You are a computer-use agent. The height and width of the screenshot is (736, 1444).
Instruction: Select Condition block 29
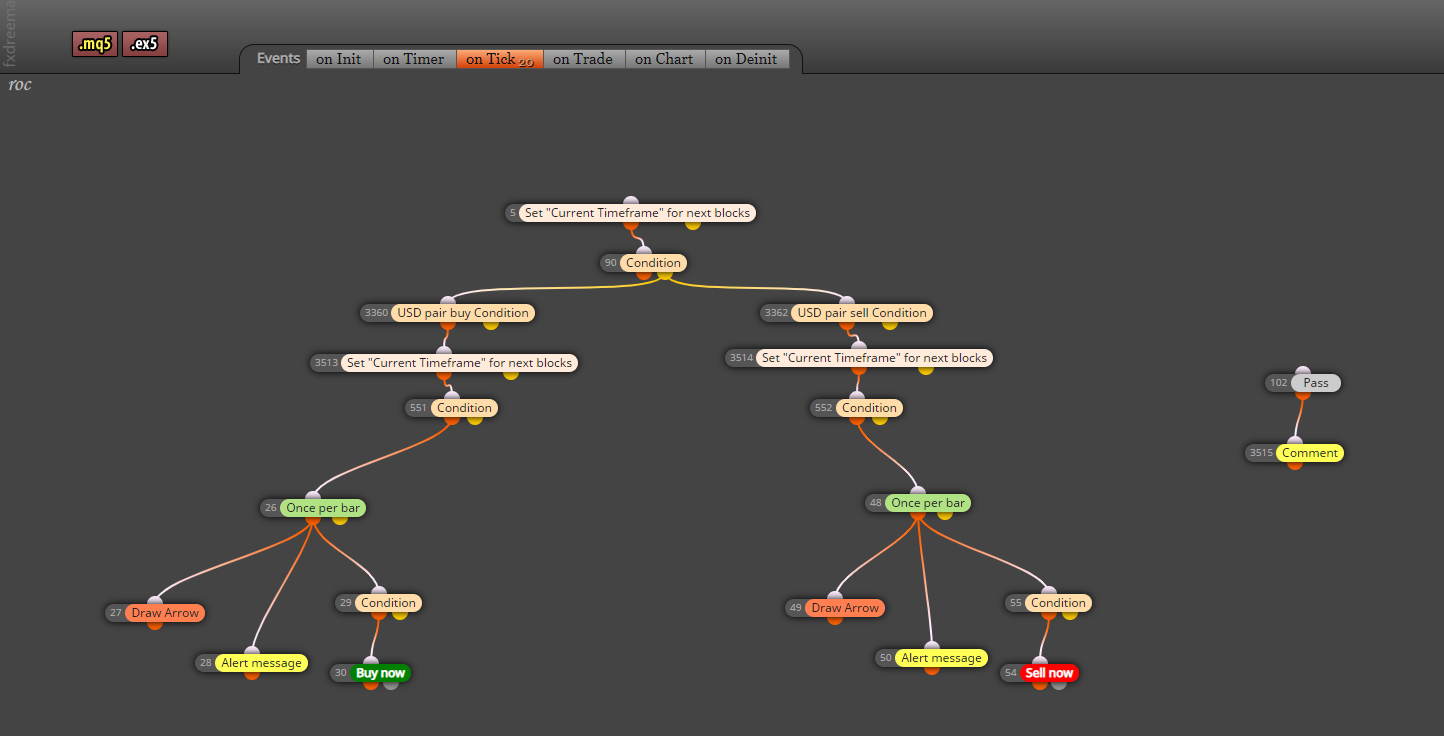coord(388,603)
